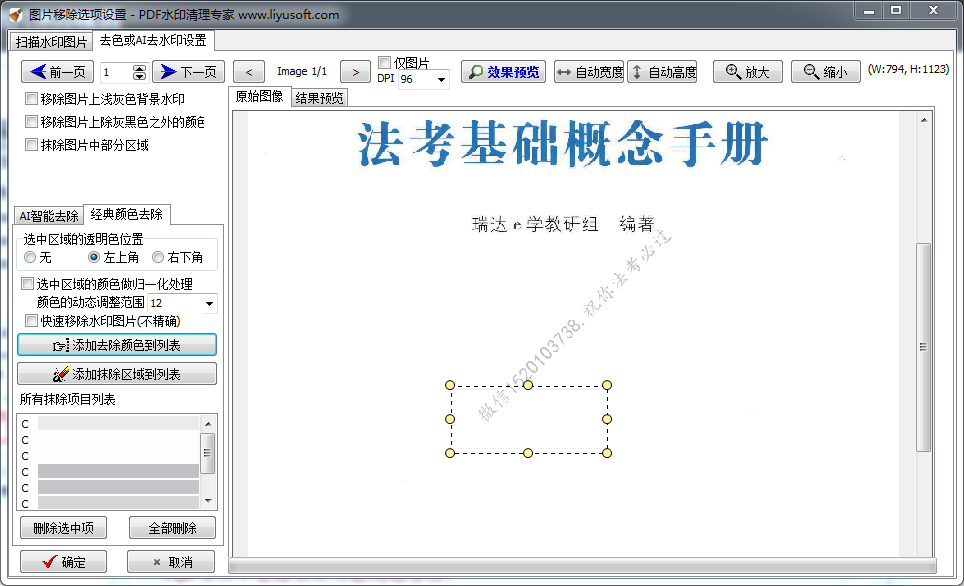Select 右下角 transparent color position
This screenshot has height=586, width=964.
pyautogui.click(x=158, y=258)
